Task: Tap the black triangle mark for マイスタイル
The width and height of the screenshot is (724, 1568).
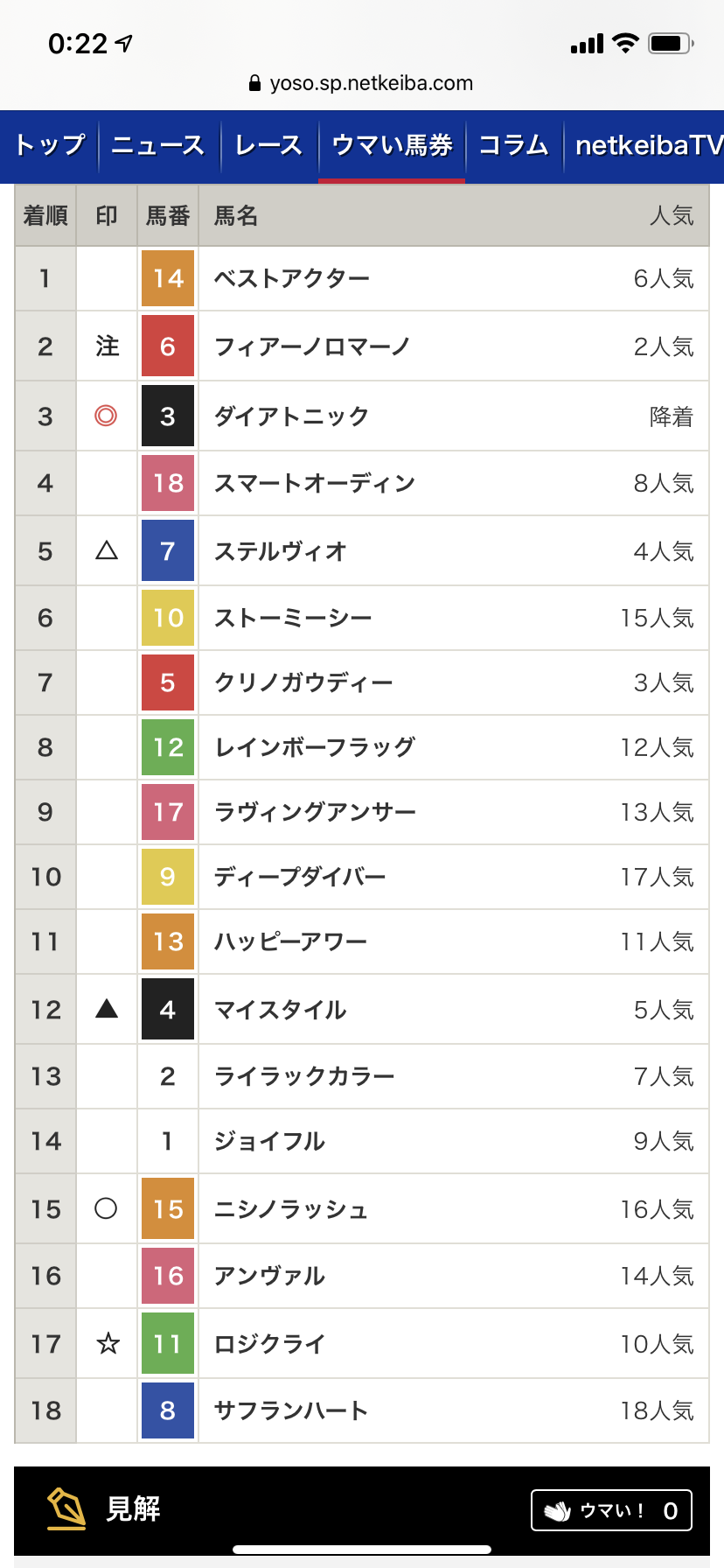Action: coord(107,1009)
